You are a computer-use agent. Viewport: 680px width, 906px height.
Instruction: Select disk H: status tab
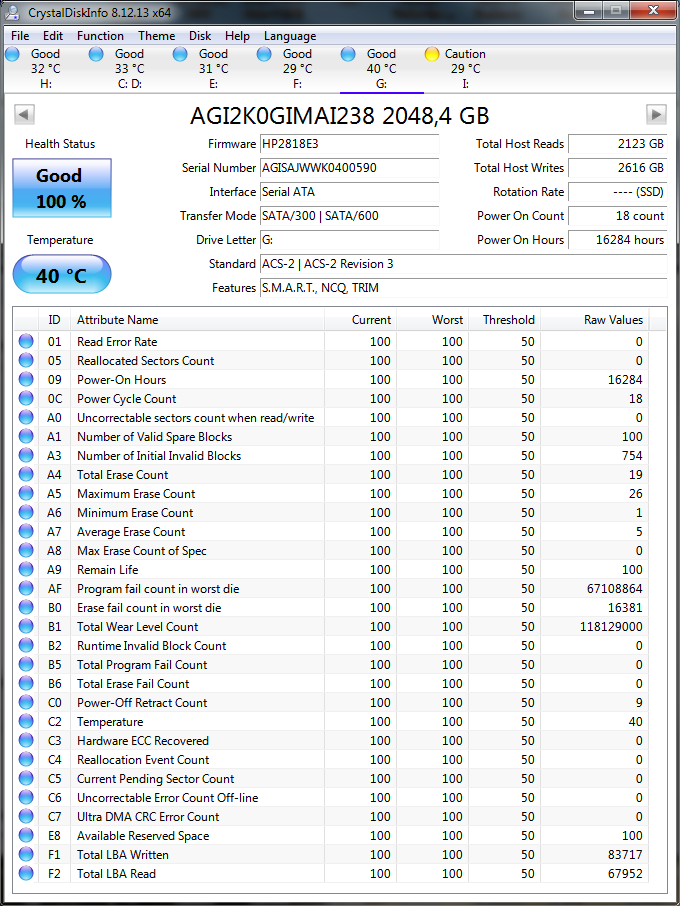click(x=46, y=69)
